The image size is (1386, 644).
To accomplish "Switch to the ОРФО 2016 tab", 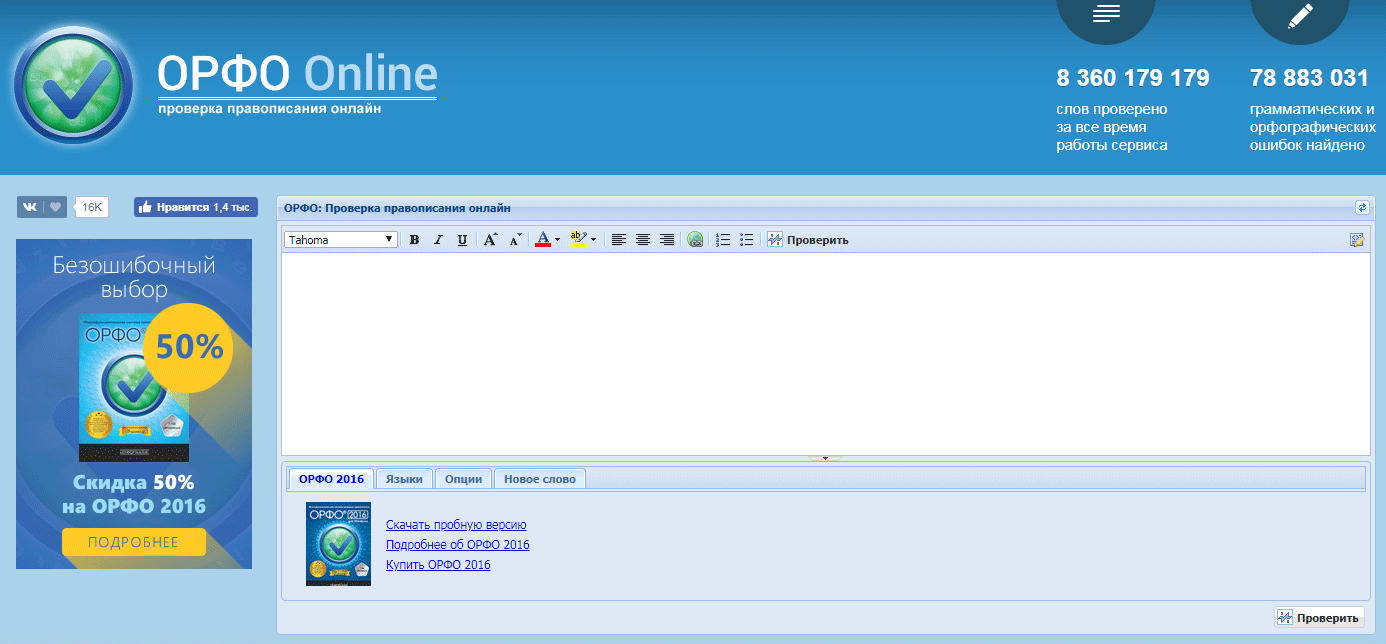I will (331, 479).
